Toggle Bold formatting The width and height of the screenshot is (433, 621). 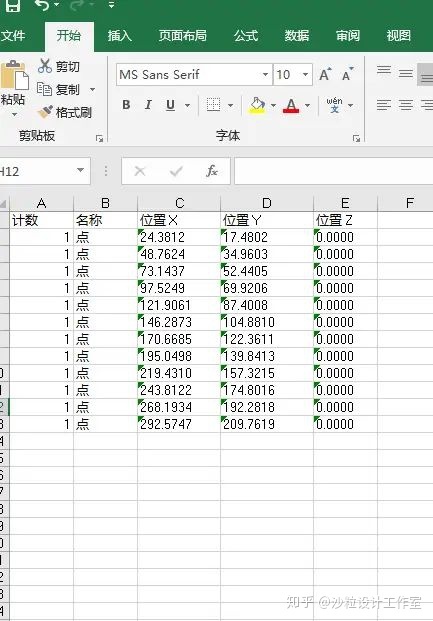126,105
